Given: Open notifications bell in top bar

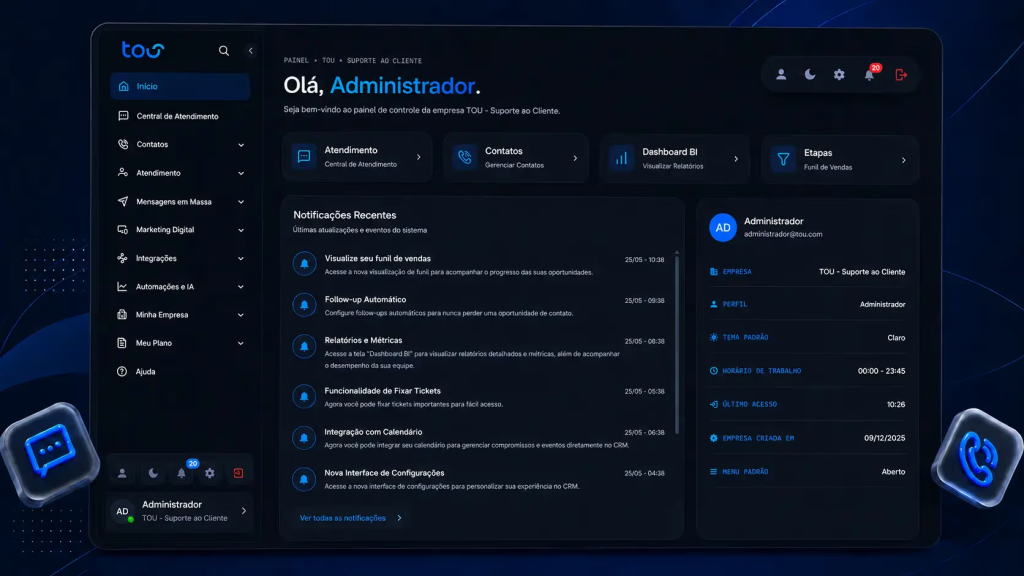Looking at the screenshot, I should pyautogui.click(x=869, y=74).
